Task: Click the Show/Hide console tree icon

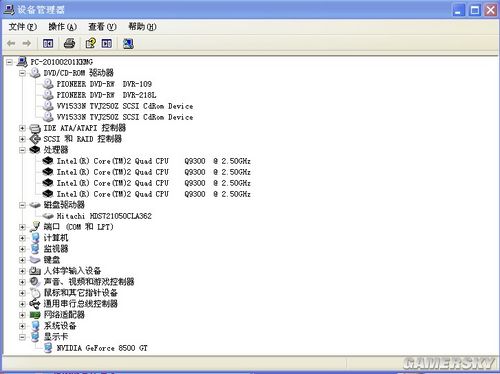Action: click(48, 43)
